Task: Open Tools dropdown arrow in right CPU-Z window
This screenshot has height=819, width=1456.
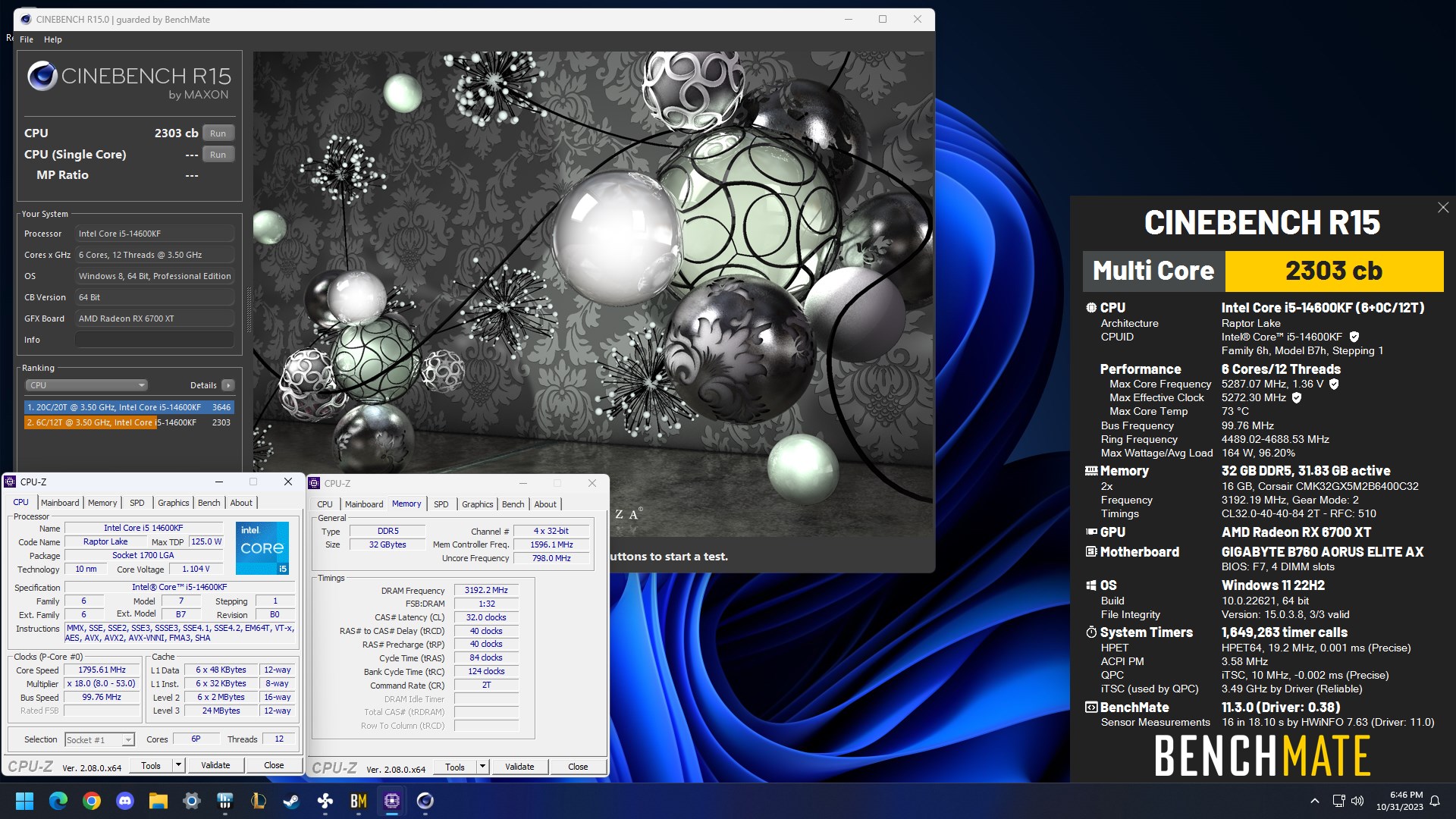Action: 482,767
